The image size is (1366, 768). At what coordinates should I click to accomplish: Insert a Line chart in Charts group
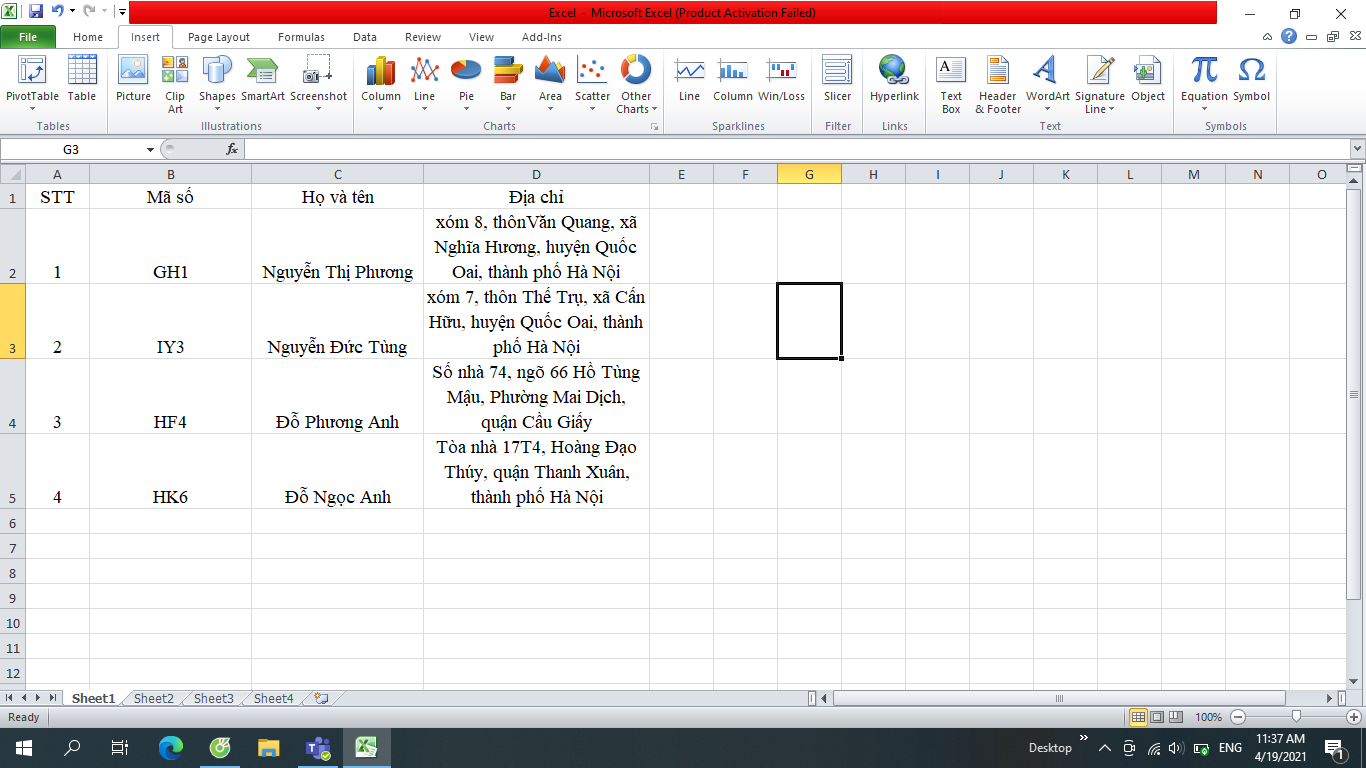pyautogui.click(x=425, y=84)
